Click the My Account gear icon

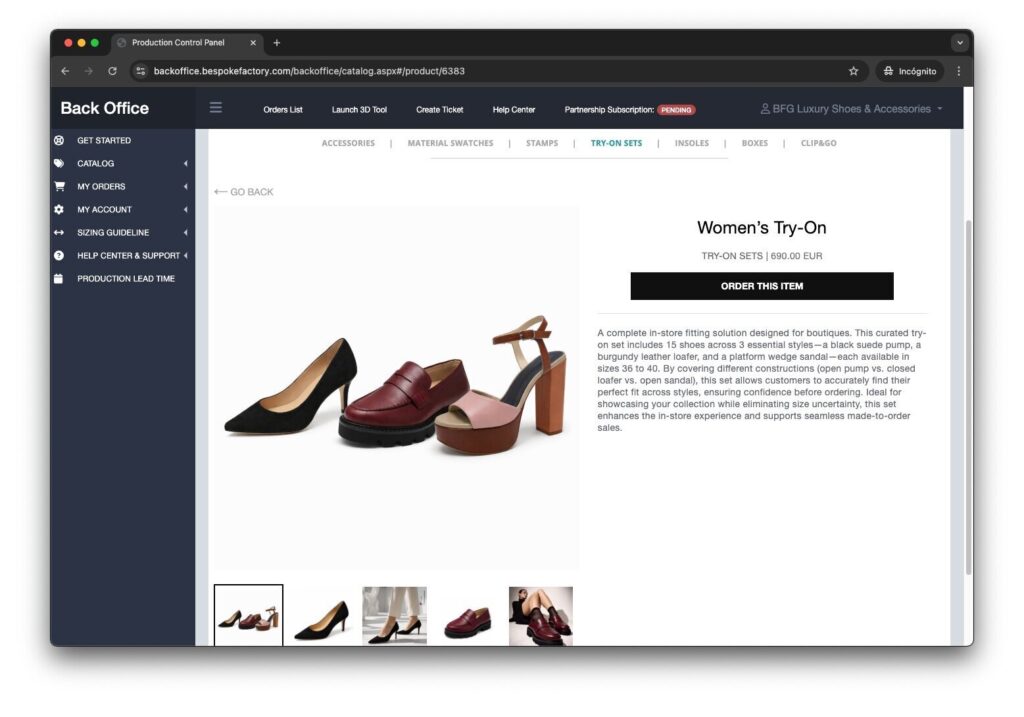[x=59, y=209]
